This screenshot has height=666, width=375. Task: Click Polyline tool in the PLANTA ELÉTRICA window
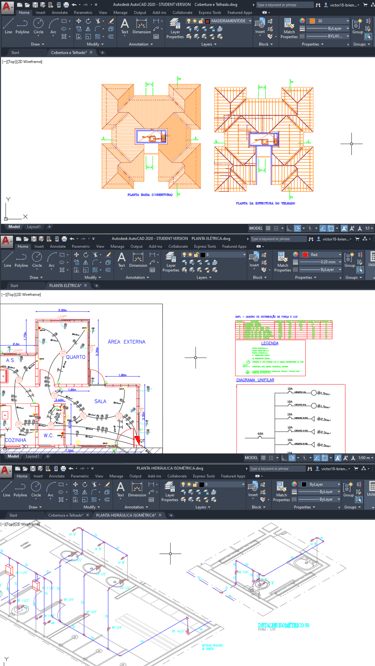(x=21, y=259)
